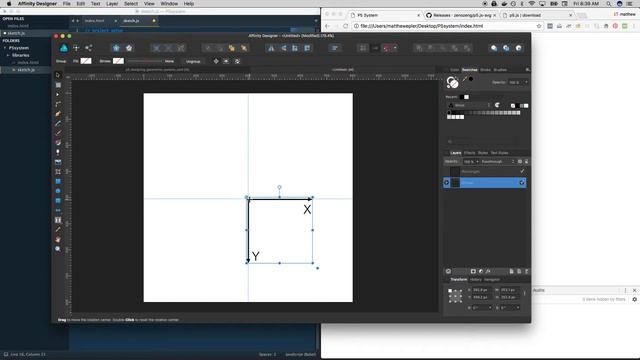Collapse the libraries folder in editor sidebar
The width and height of the screenshot is (640, 360).
[x=8, y=55]
